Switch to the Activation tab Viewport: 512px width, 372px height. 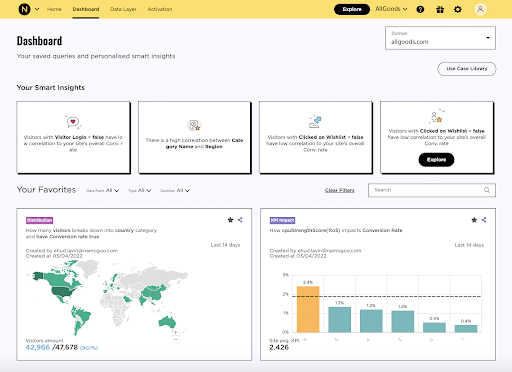pos(160,9)
